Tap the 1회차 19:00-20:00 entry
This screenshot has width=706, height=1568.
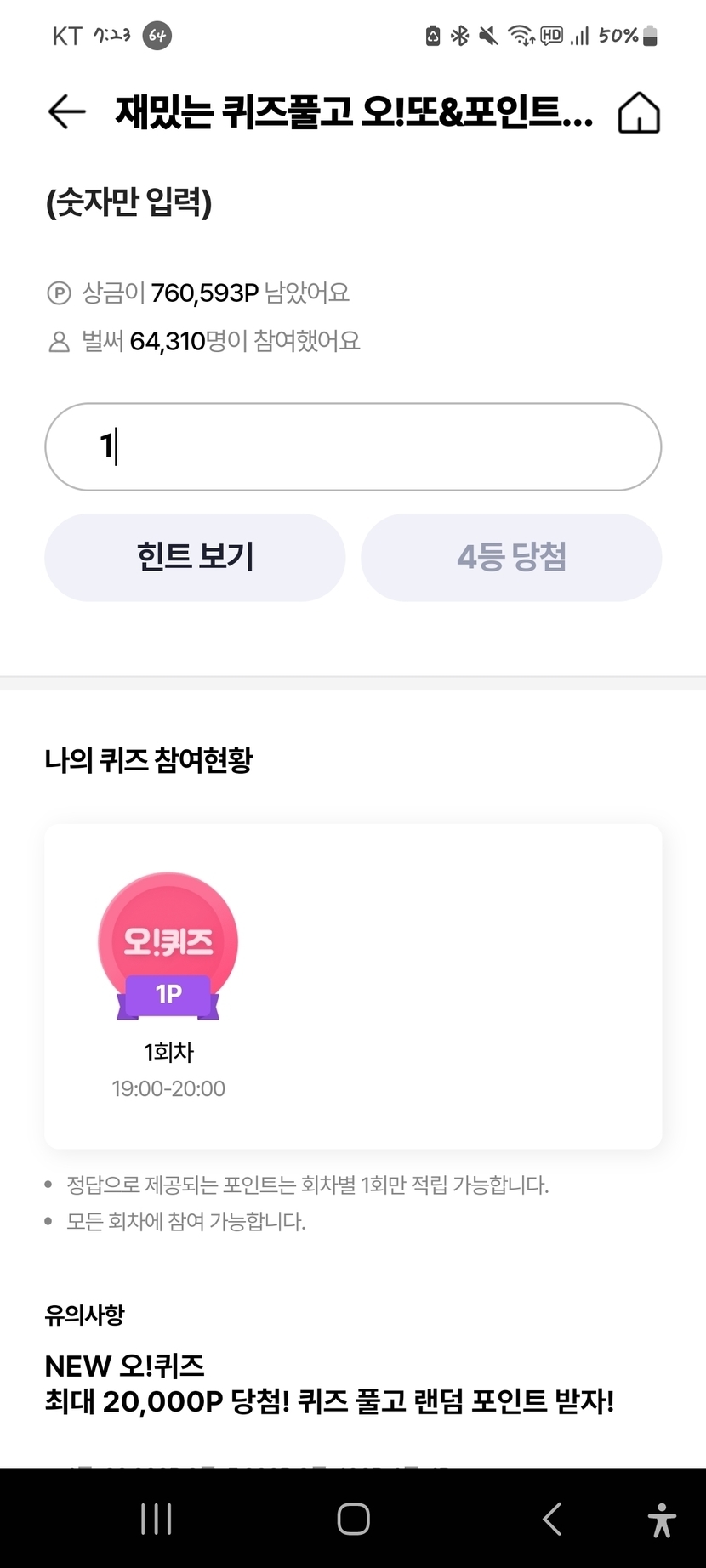[168, 1070]
